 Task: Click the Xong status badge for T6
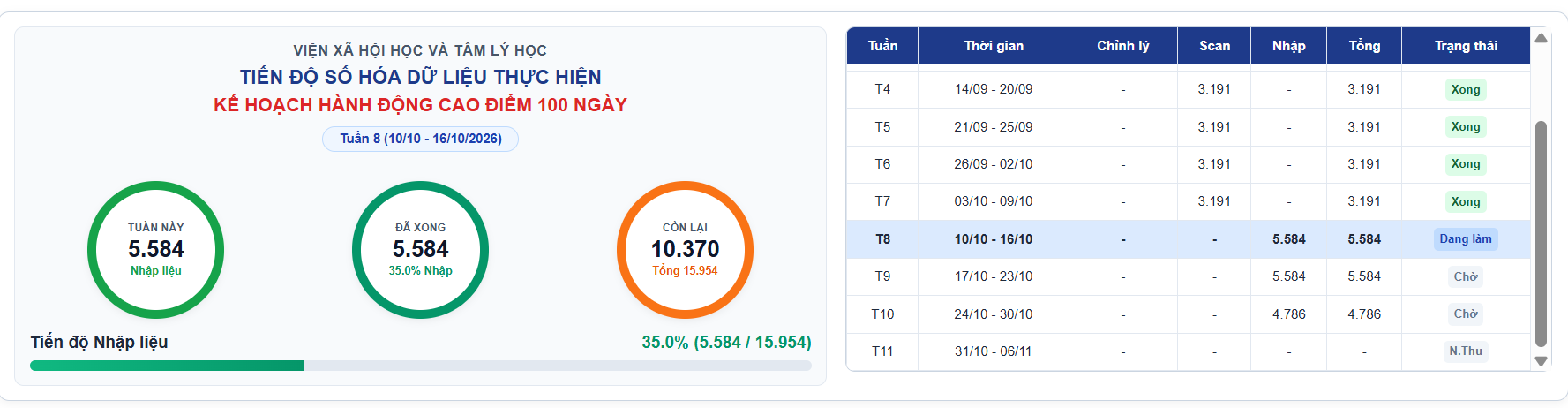1466,164
